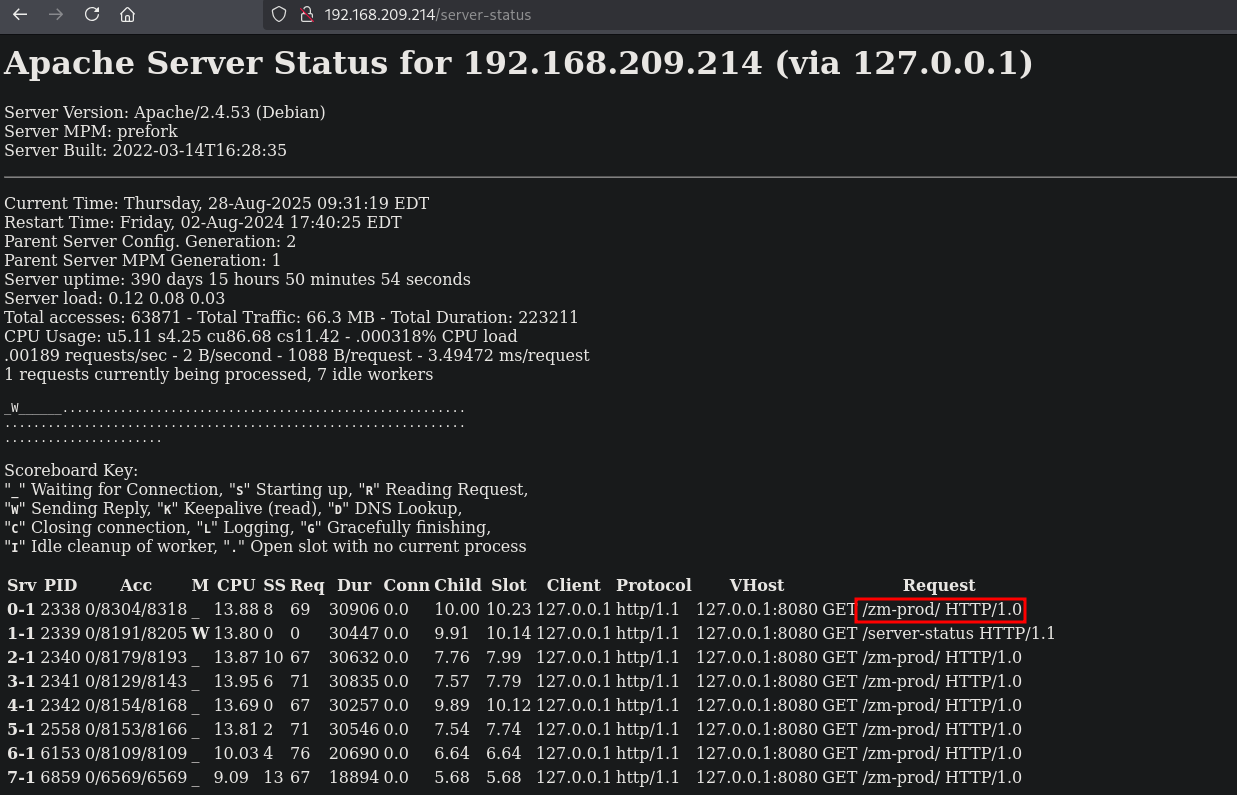The image size is (1237, 795).
Task: Click the Server Version Apache/2.4.53 line
Action: click(x=164, y=112)
